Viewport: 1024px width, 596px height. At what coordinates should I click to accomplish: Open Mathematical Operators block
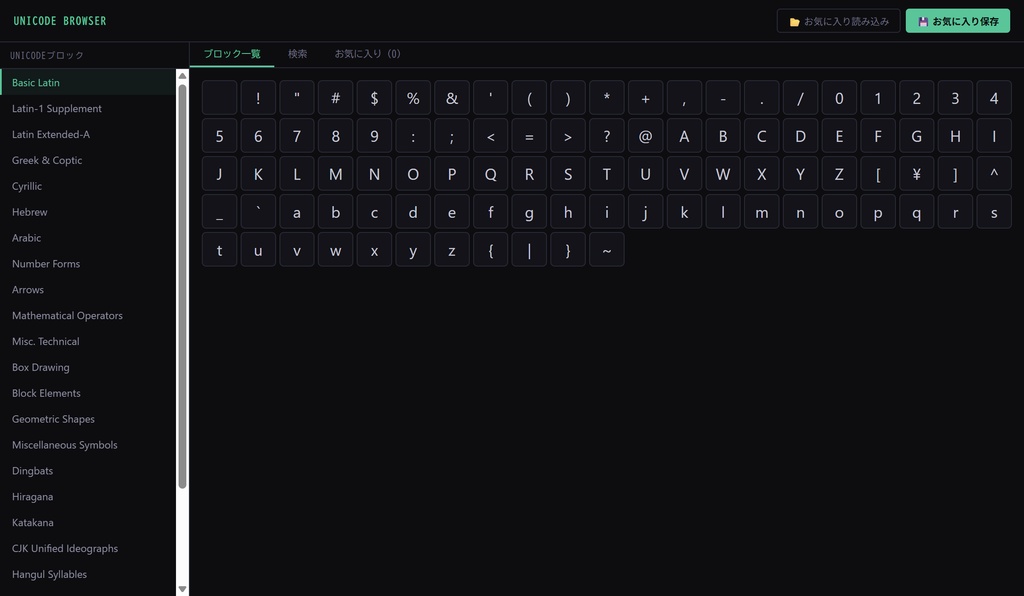[88, 315]
